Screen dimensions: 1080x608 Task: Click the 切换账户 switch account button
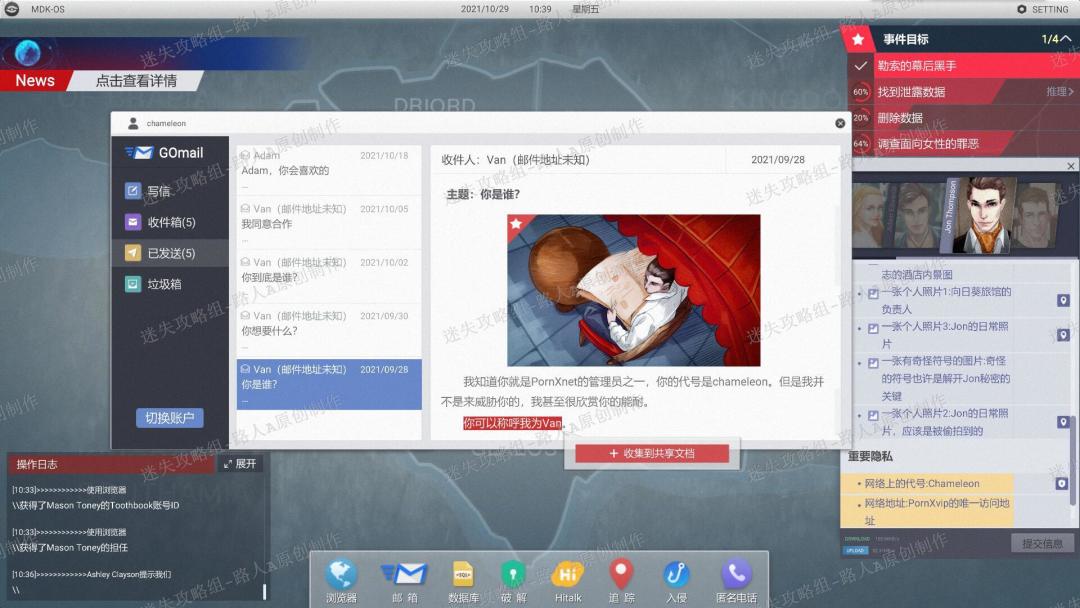169,418
